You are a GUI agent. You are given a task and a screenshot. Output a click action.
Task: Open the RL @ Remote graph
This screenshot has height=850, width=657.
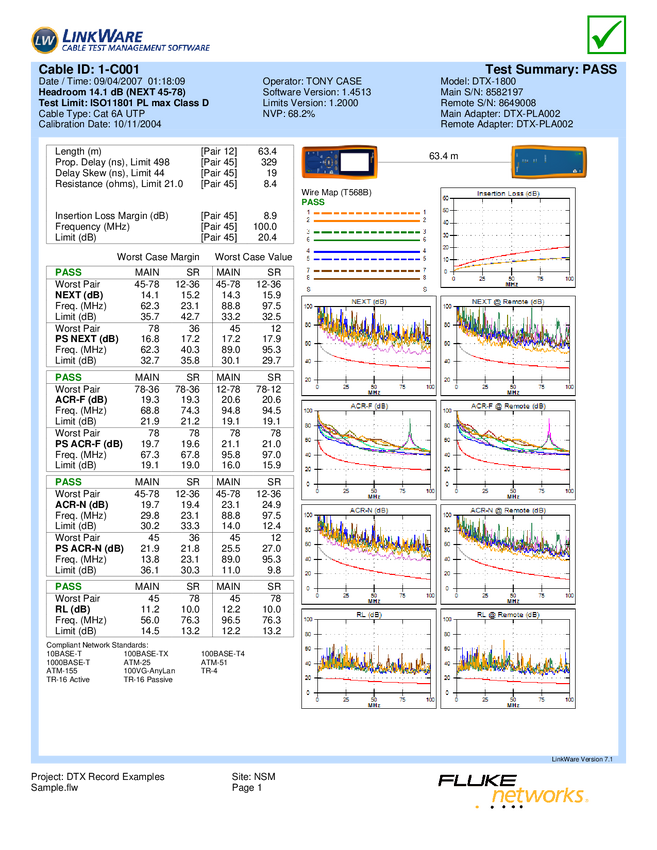tap(508, 659)
